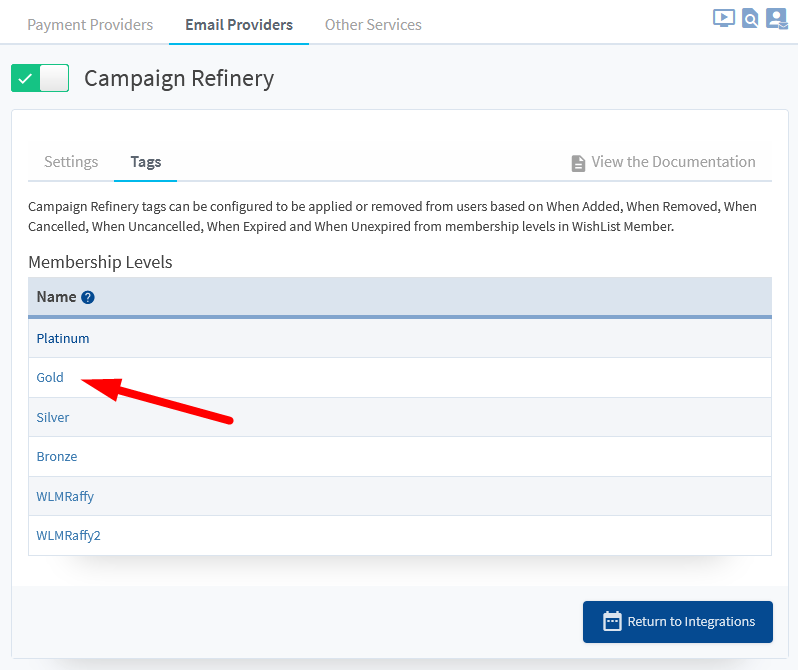Open the WLMRaffy membership level

(65, 496)
